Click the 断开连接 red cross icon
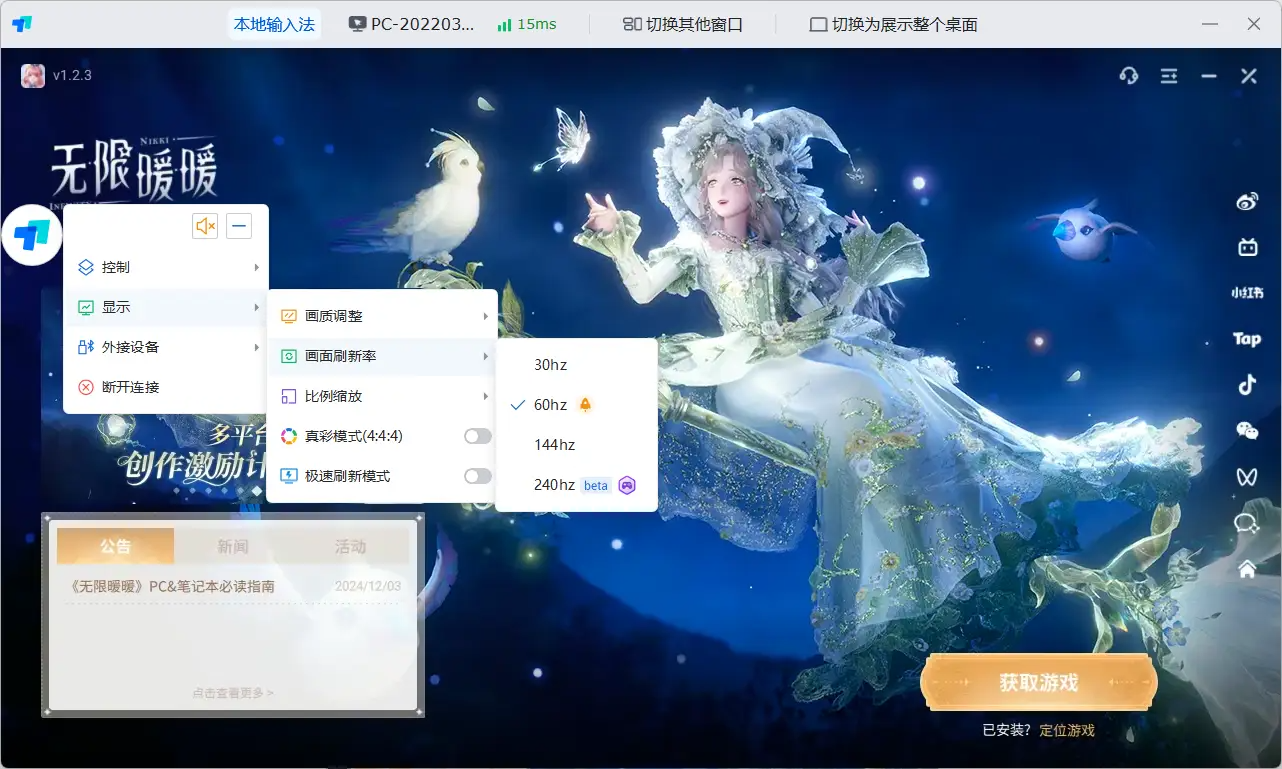The height and width of the screenshot is (769, 1282). pyautogui.click(x=86, y=387)
